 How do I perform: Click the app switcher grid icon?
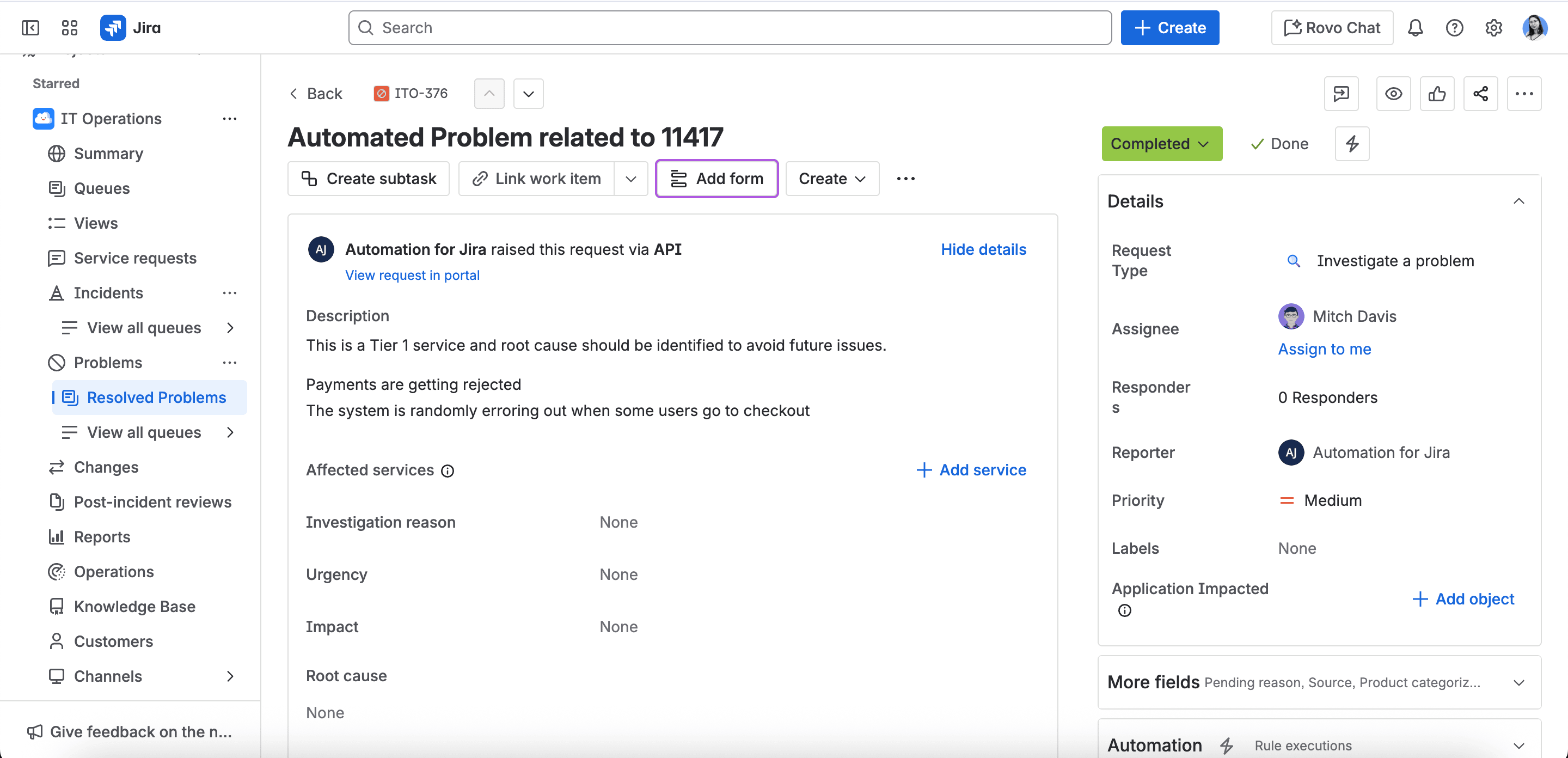click(69, 27)
